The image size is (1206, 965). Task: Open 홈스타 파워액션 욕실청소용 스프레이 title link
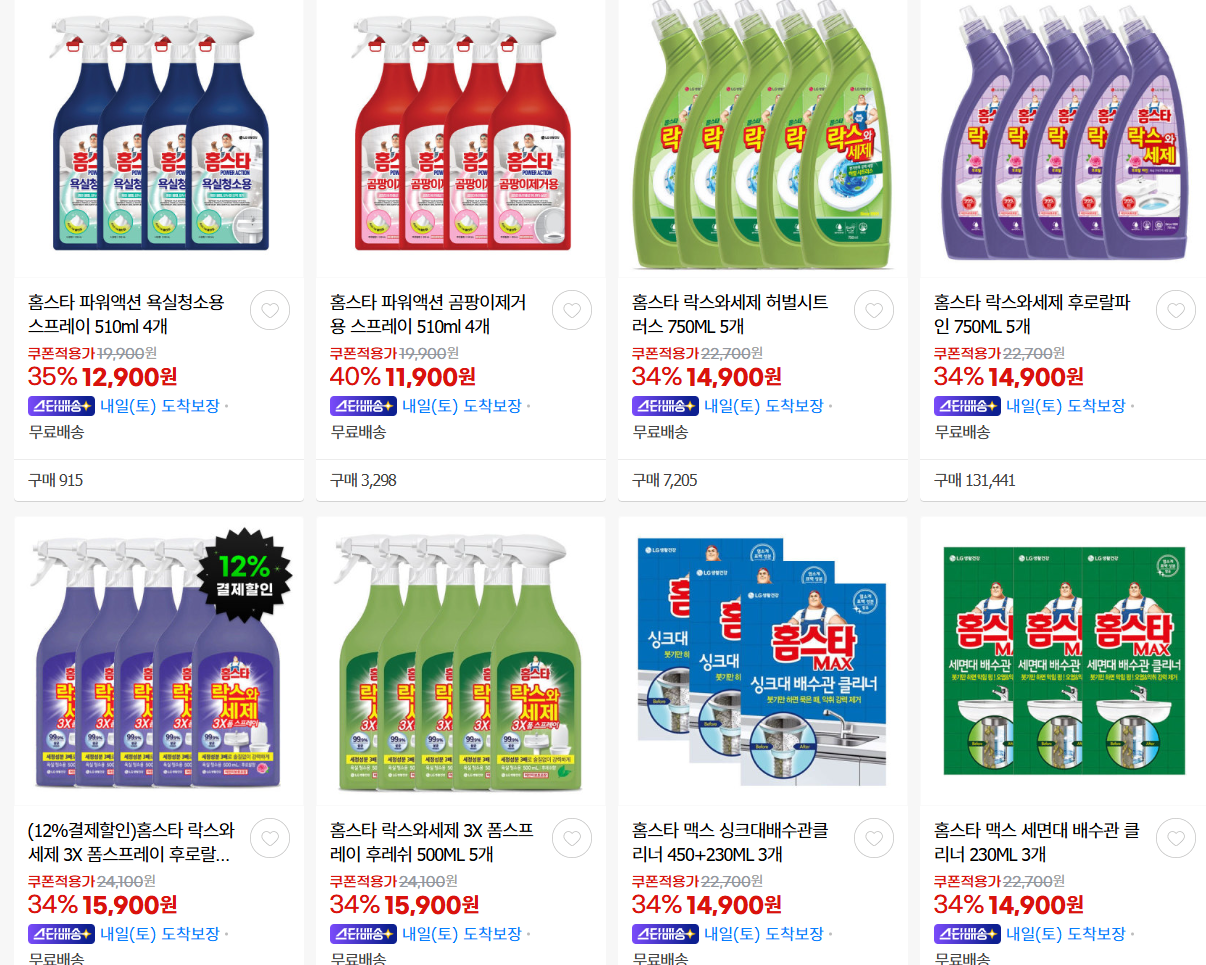click(x=127, y=314)
